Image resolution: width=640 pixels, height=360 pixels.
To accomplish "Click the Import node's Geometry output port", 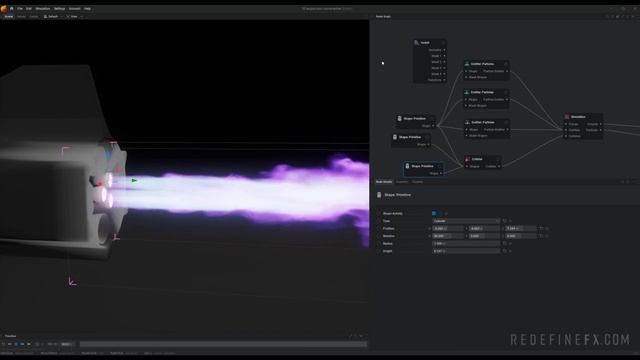I will [444, 50].
